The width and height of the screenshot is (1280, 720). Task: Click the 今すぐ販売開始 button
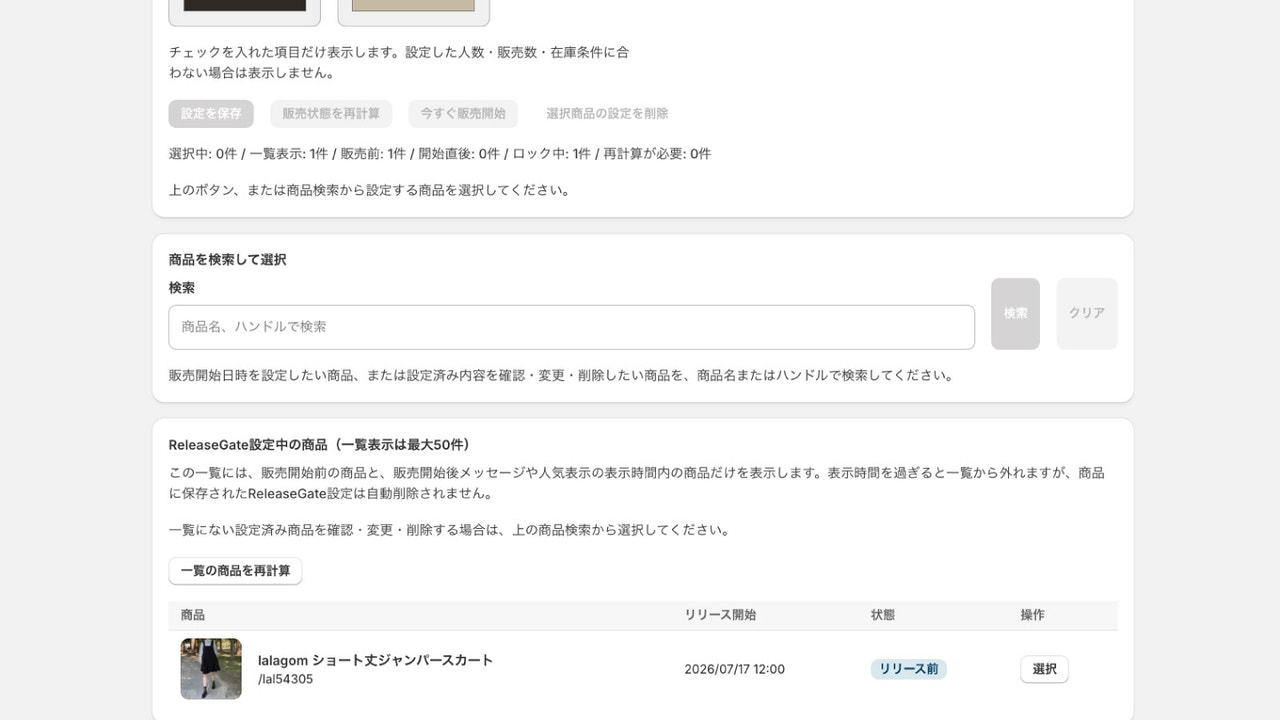coord(463,114)
